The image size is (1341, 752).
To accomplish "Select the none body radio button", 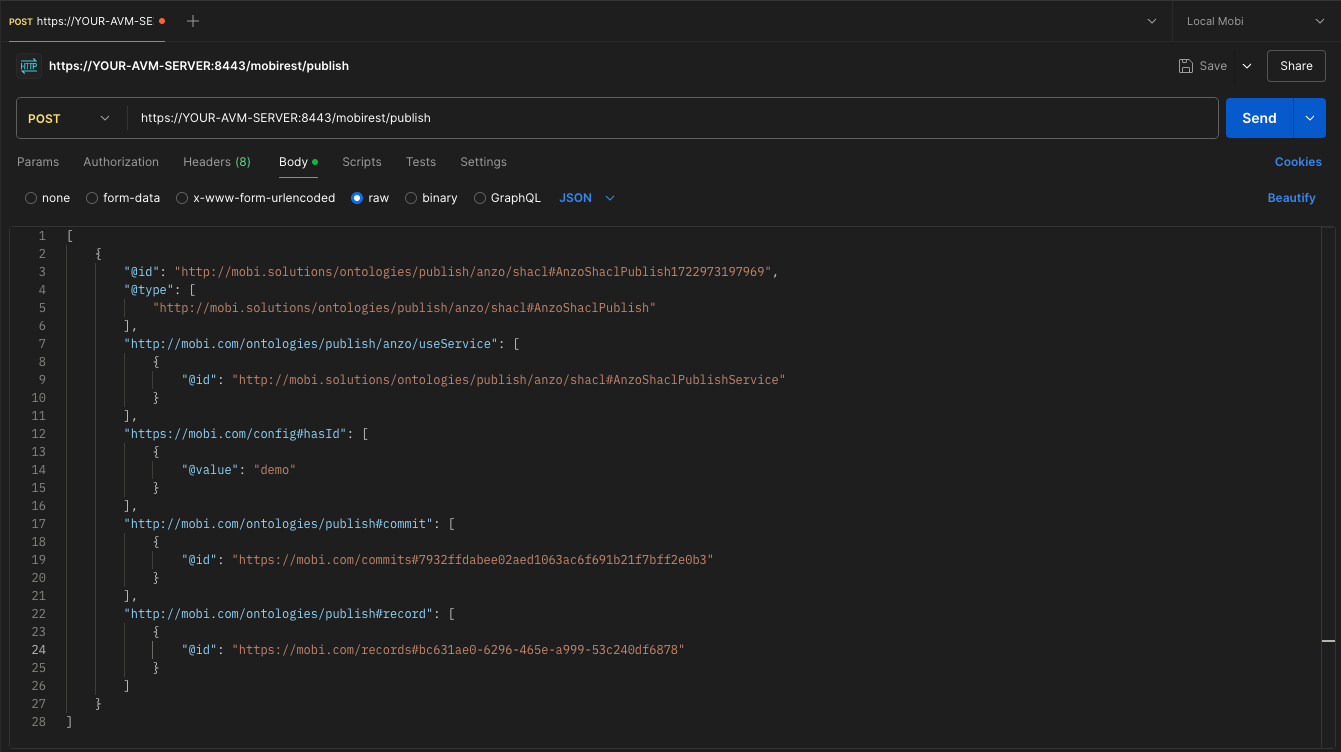I will tap(31, 198).
